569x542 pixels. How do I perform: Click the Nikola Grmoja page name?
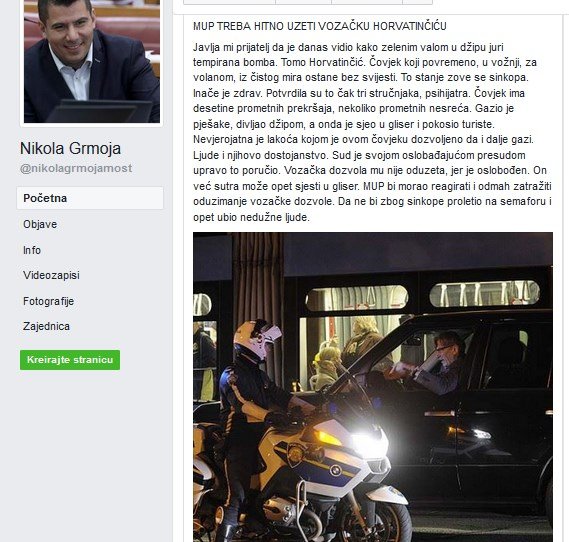click(x=70, y=148)
